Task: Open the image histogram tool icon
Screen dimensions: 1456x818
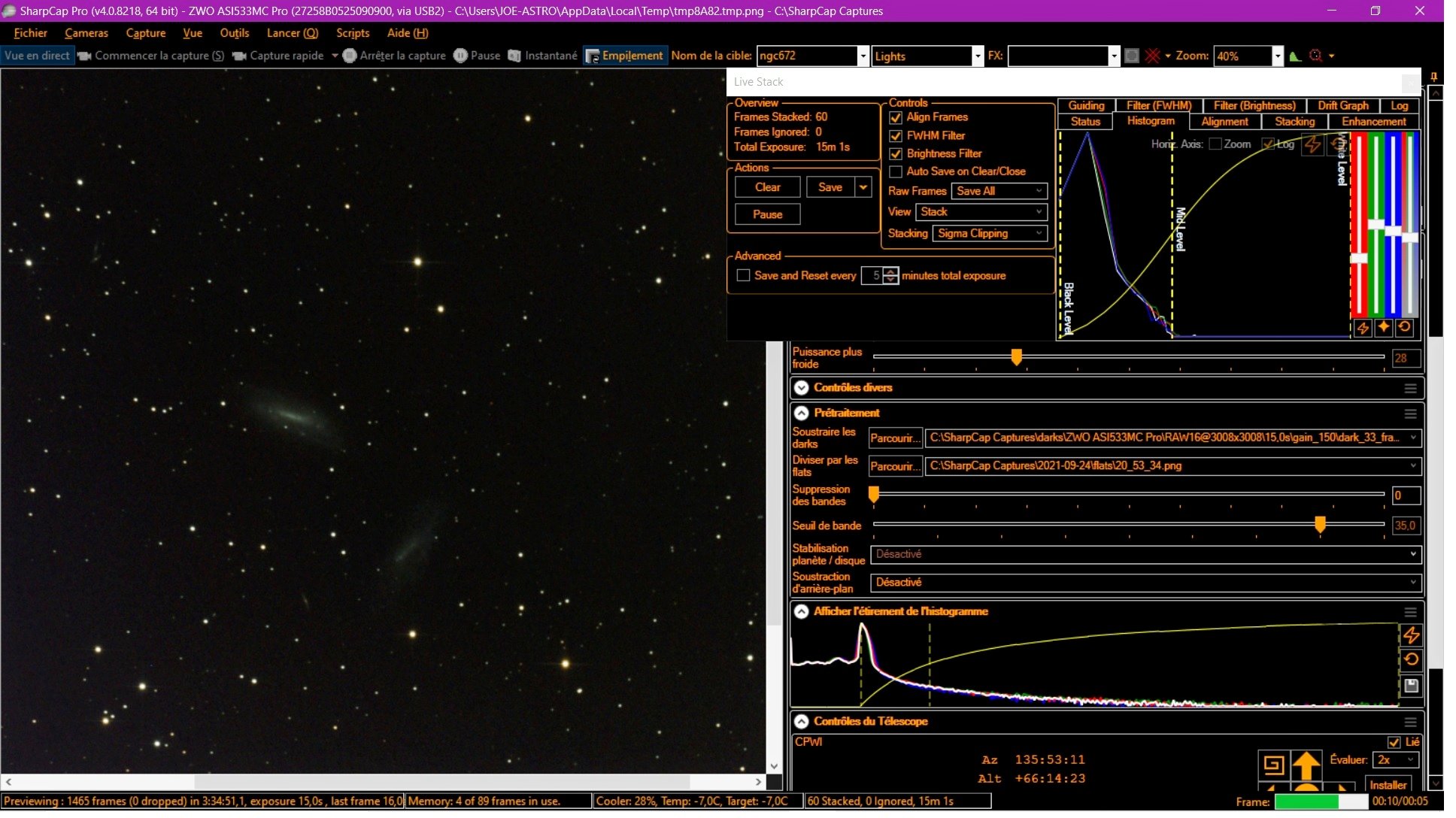Action: [x=1295, y=56]
